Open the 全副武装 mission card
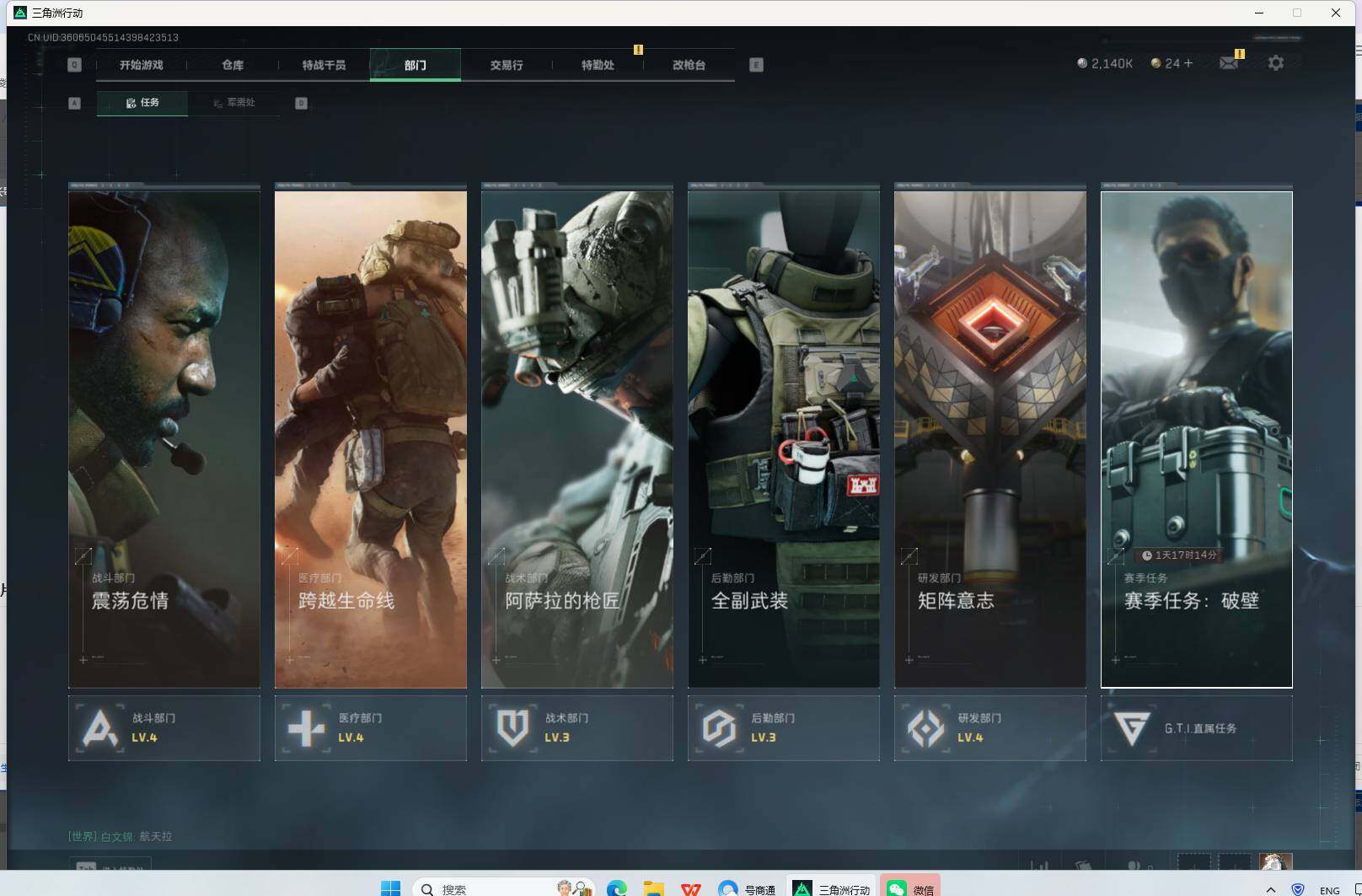 [x=784, y=439]
